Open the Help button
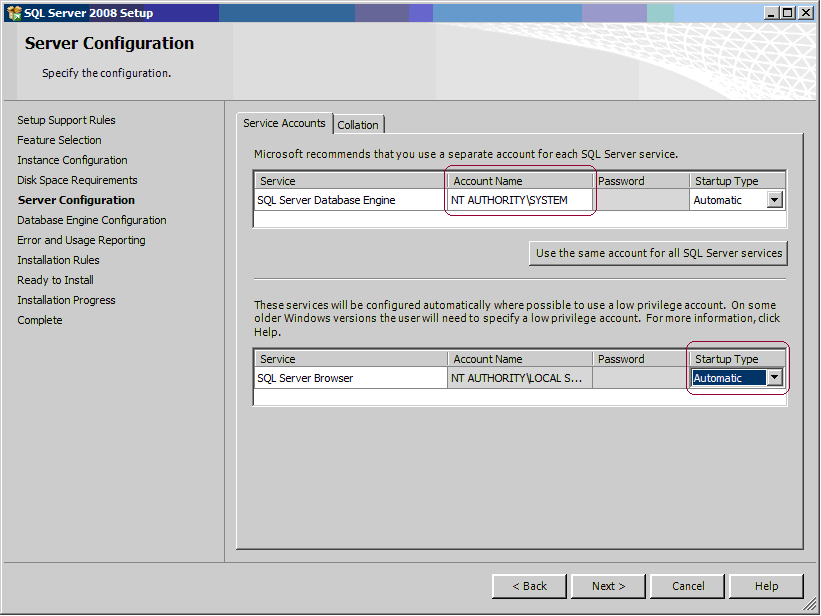This screenshot has width=821, height=616. pos(766,586)
